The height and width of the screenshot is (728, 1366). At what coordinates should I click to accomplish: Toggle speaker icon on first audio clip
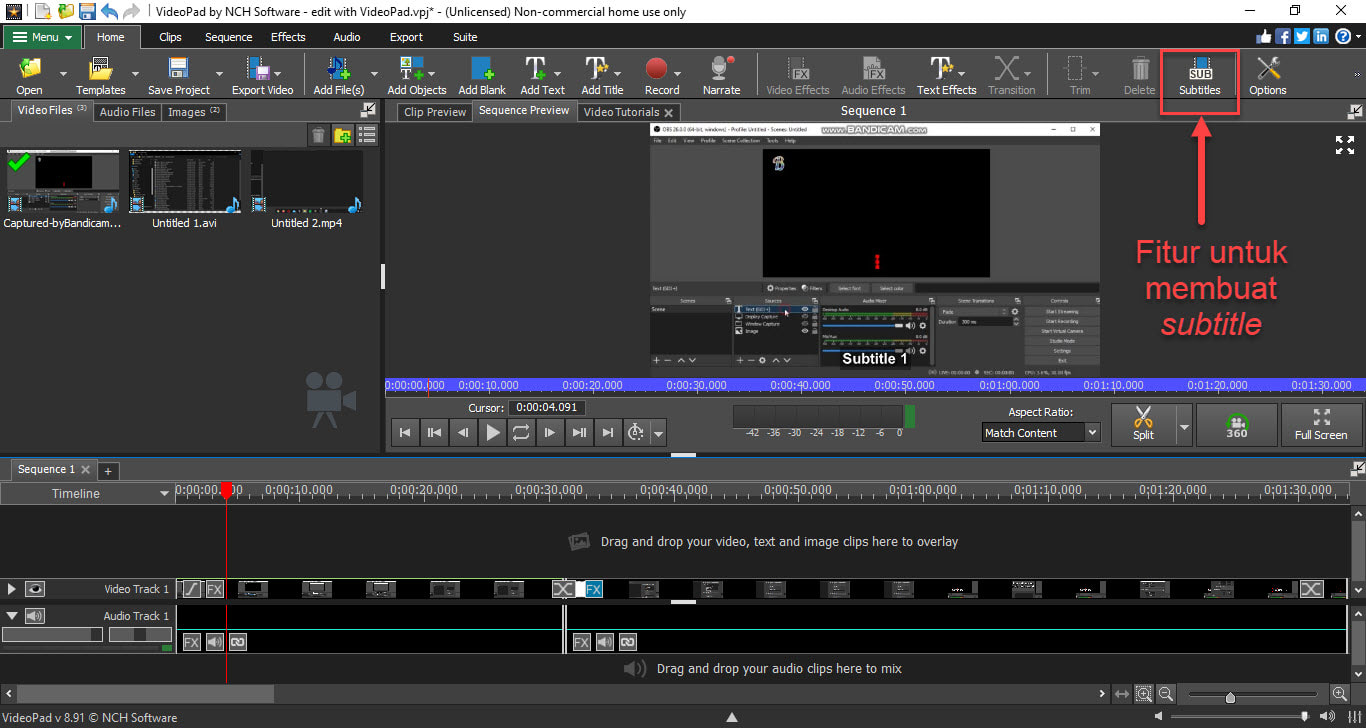[x=214, y=641]
